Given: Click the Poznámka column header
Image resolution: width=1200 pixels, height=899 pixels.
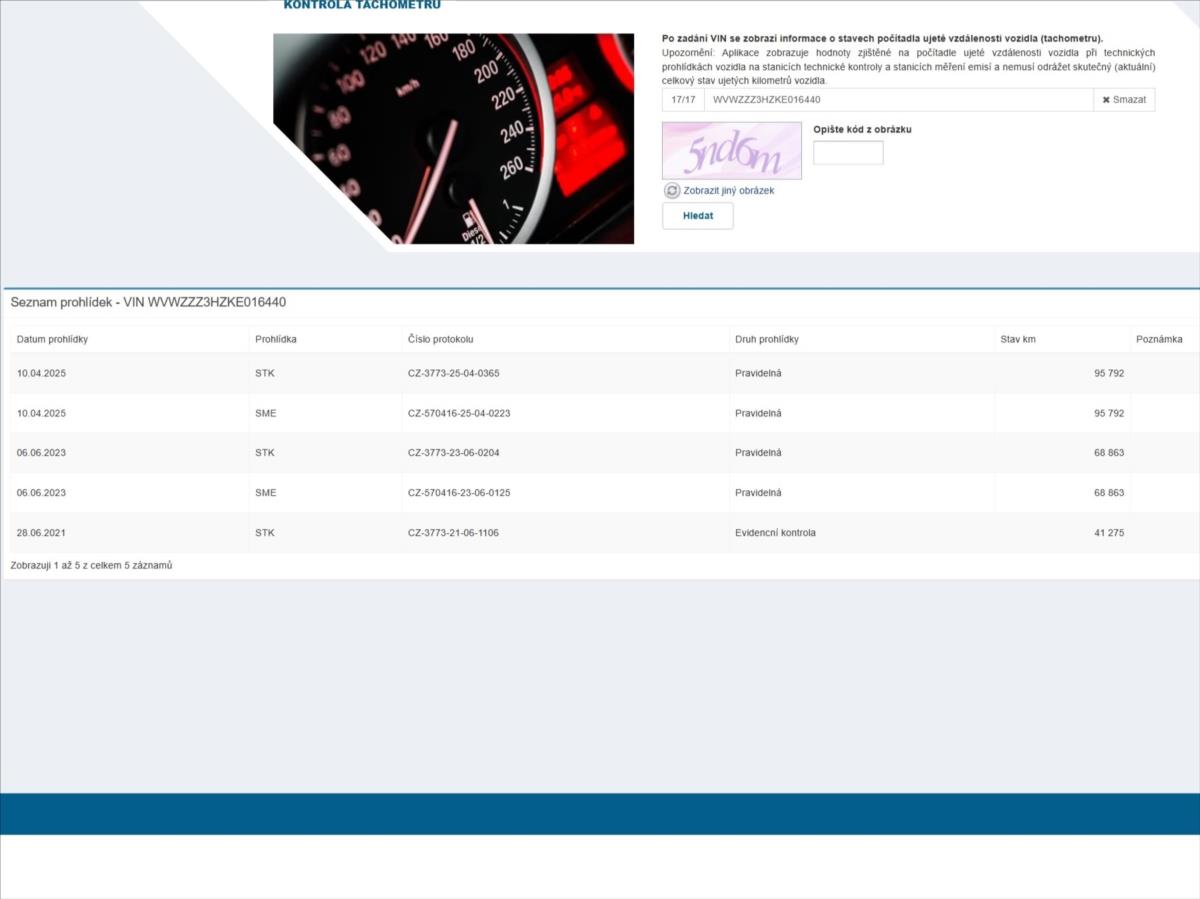Looking at the screenshot, I should point(1159,339).
